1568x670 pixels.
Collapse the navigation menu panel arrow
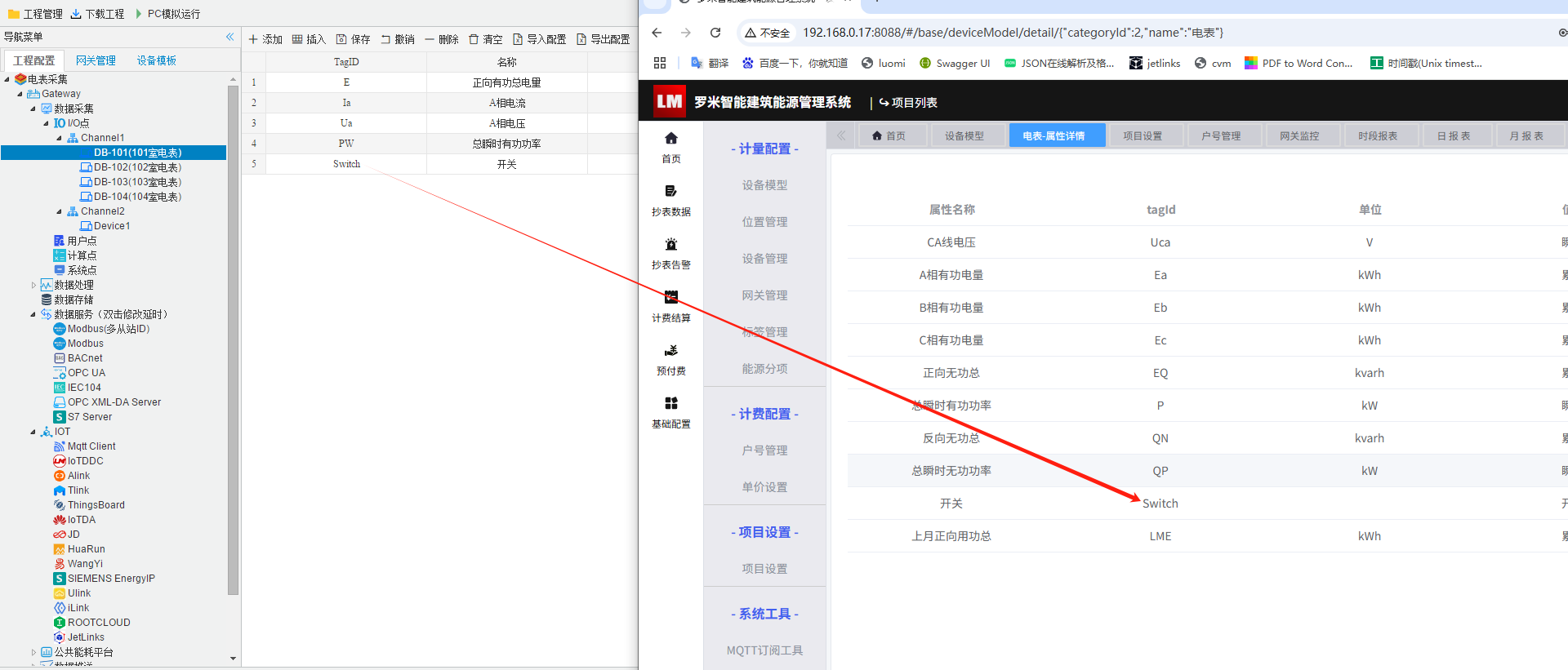(230, 37)
